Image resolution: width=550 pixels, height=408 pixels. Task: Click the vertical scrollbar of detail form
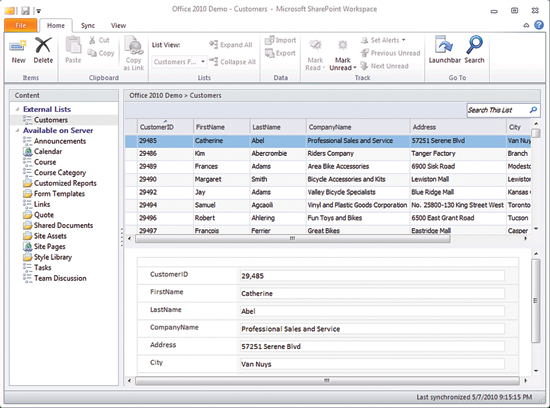tap(535, 301)
